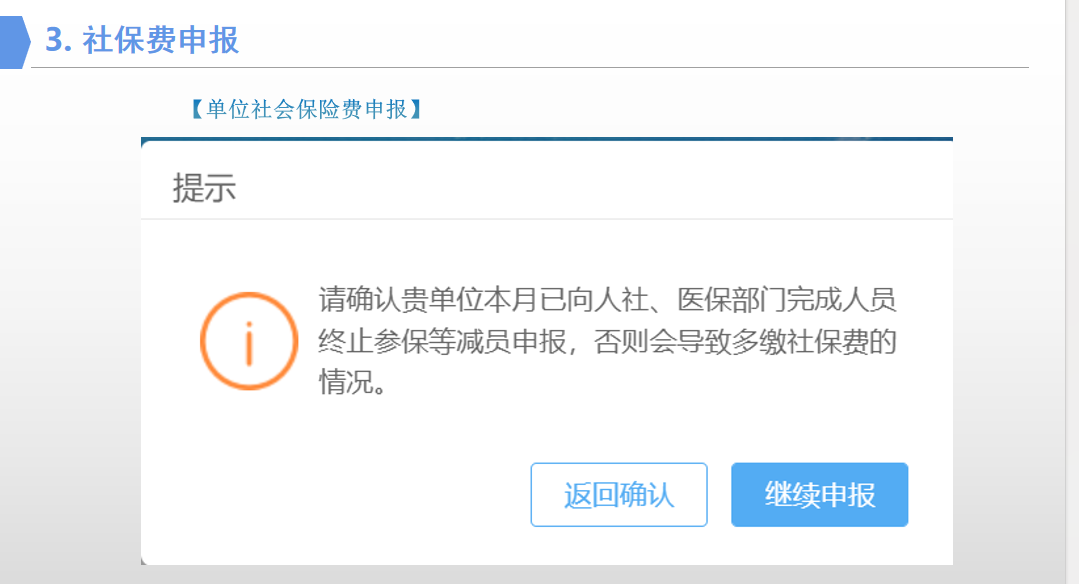The image size is (1079, 584).
Task: Click the orange info circle icon
Action: (x=249, y=341)
